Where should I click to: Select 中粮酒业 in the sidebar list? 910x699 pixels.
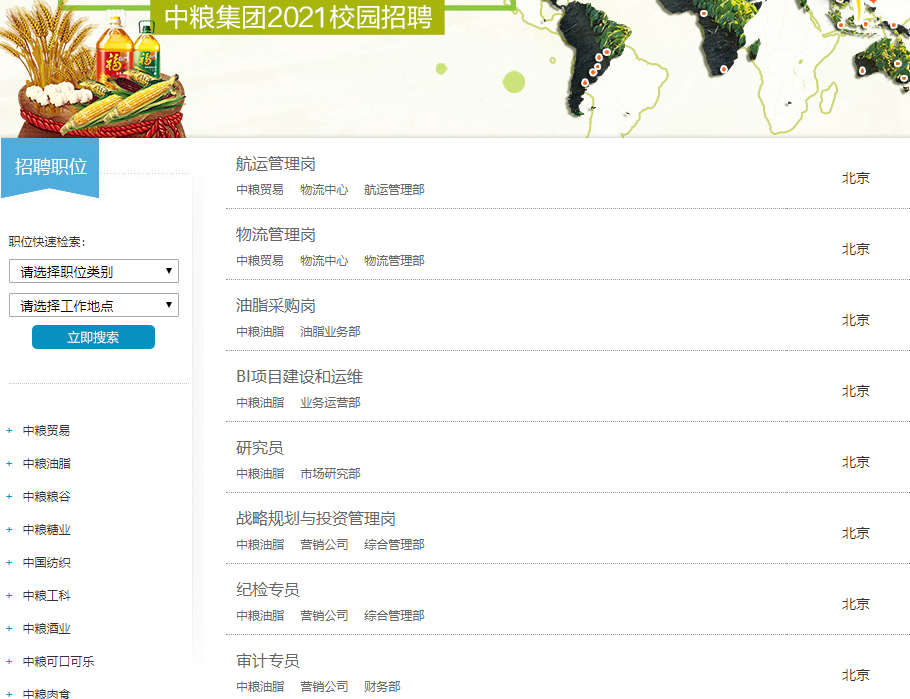[46, 629]
